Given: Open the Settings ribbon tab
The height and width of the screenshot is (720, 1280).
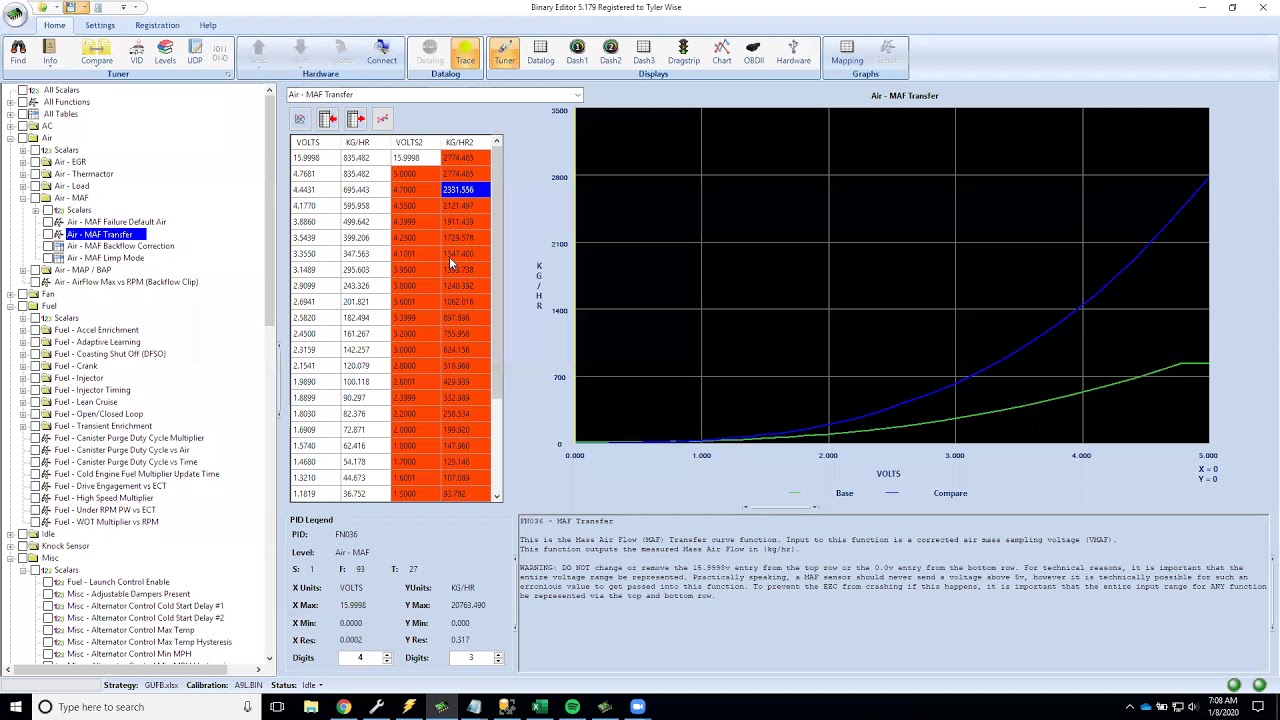Looking at the screenshot, I should point(100,25).
